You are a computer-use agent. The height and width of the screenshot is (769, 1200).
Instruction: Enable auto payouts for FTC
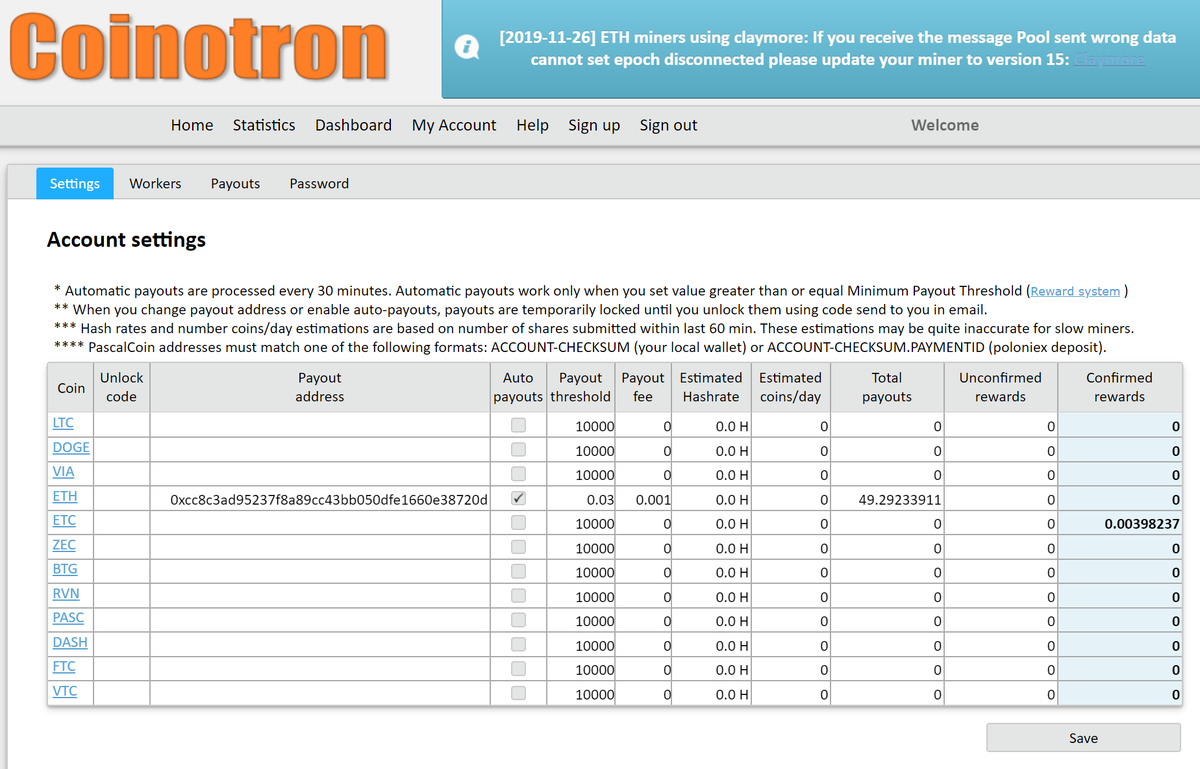[518, 668]
